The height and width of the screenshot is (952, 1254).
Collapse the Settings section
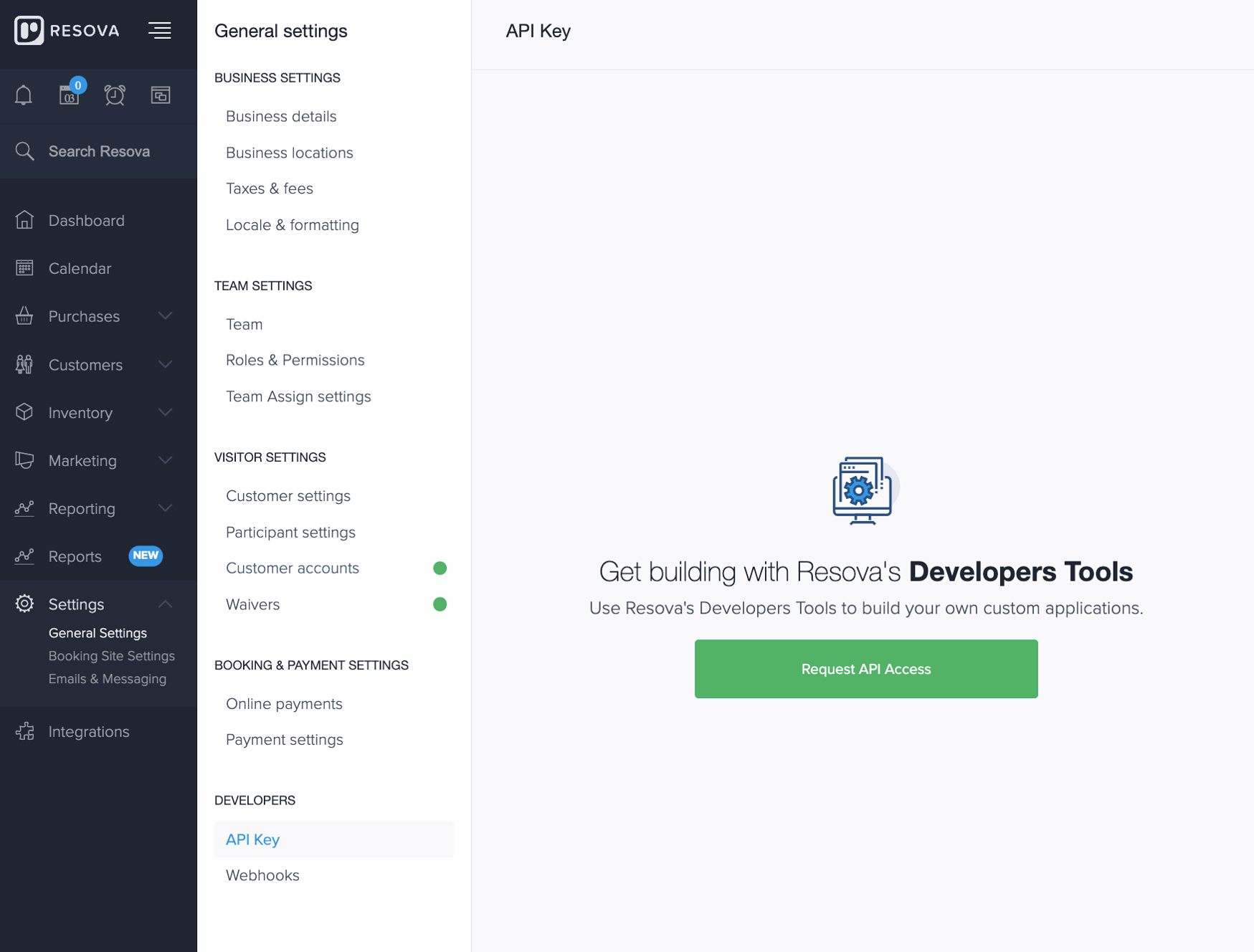(x=166, y=603)
